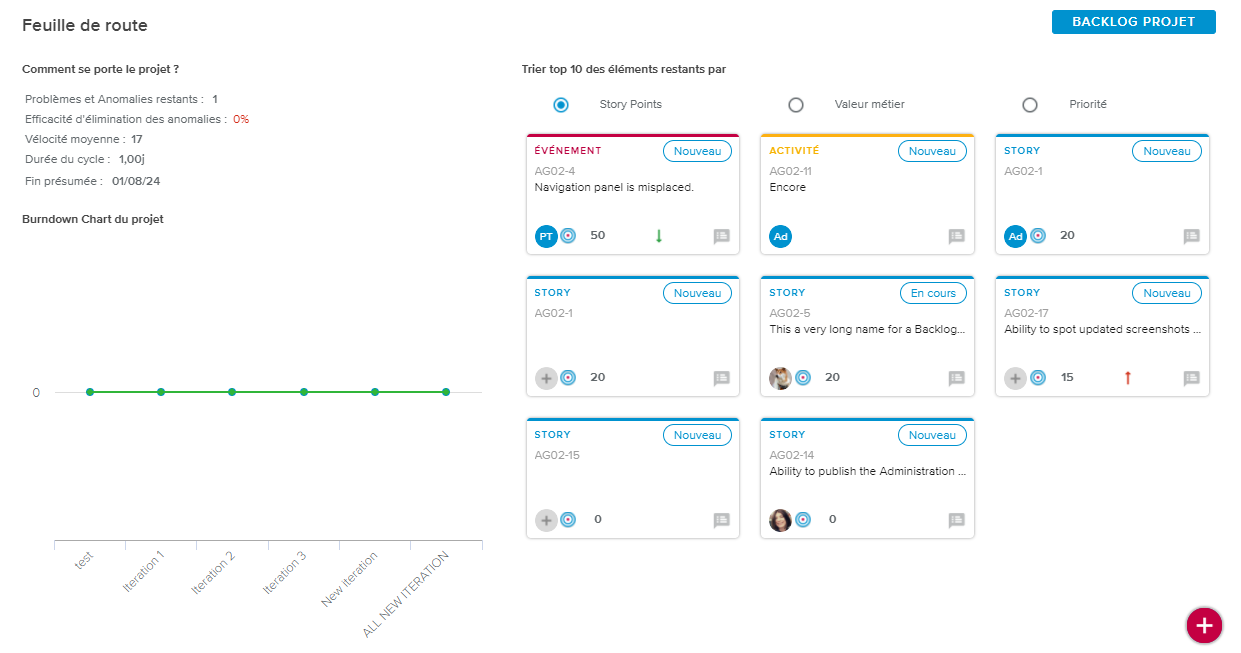This screenshot has height=653, width=1241.
Task: Open the Nouveau status dropdown on AG02-4
Action: (697, 151)
